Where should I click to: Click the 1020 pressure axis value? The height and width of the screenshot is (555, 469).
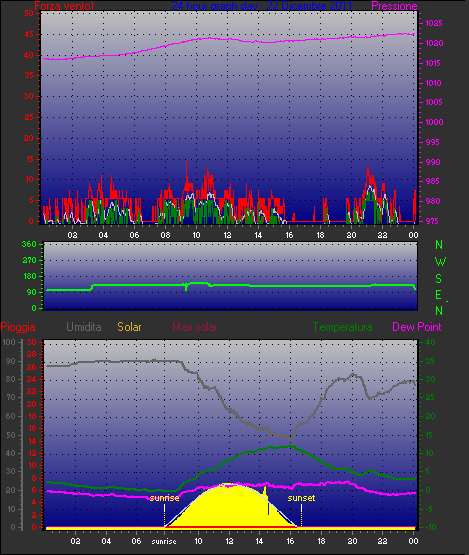434,44
